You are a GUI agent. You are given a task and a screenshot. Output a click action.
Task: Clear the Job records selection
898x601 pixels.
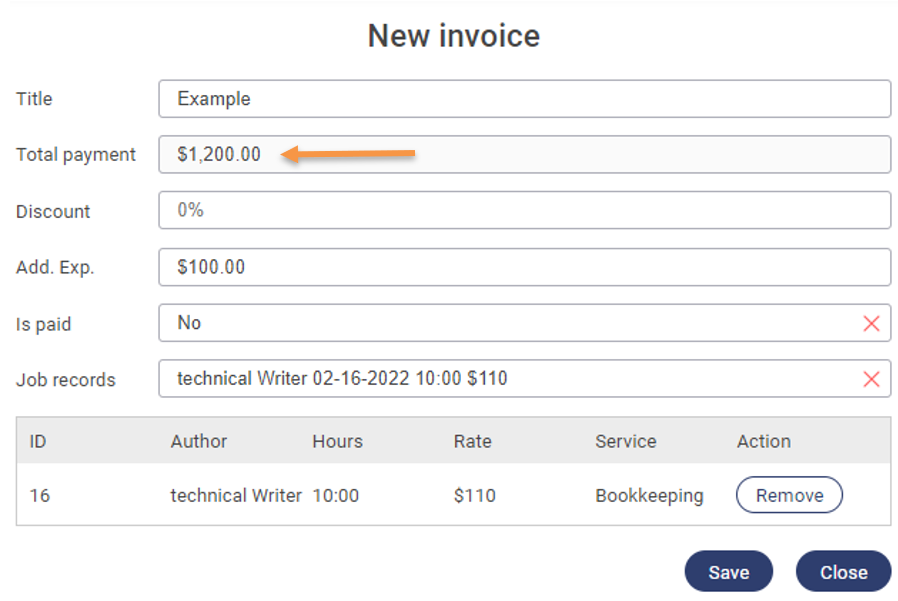[871, 379]
